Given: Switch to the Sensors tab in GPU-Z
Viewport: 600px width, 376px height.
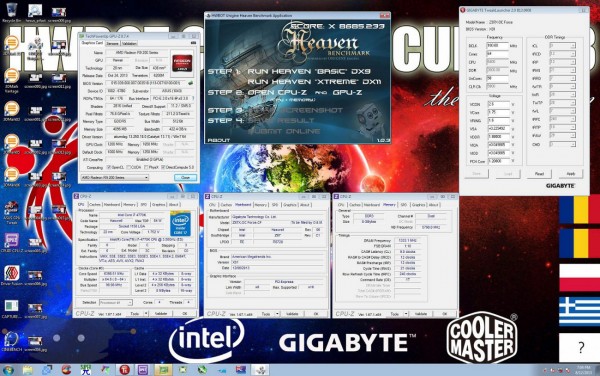Looking at the screenshot, I should [x=112, y=43].
